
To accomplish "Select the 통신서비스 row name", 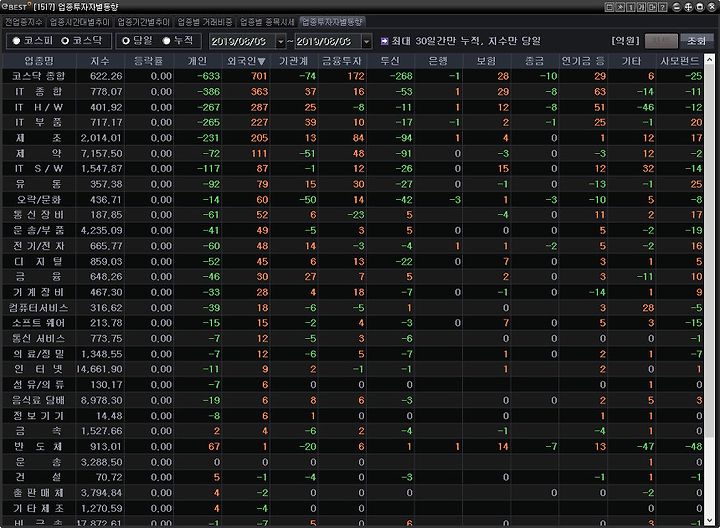I will click(x=39, y=339).
